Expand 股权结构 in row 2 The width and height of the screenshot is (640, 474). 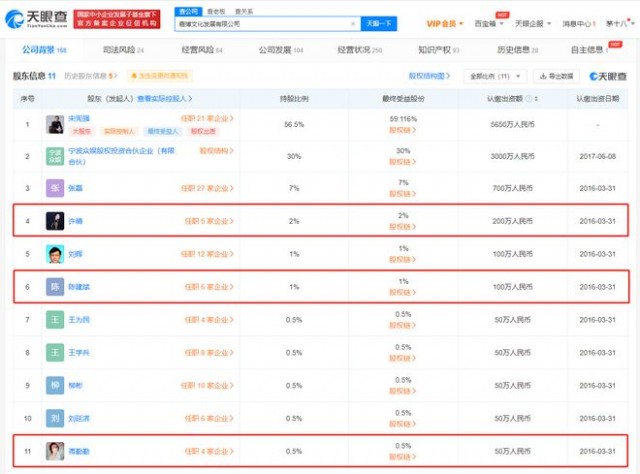click(x=217, y=151)
